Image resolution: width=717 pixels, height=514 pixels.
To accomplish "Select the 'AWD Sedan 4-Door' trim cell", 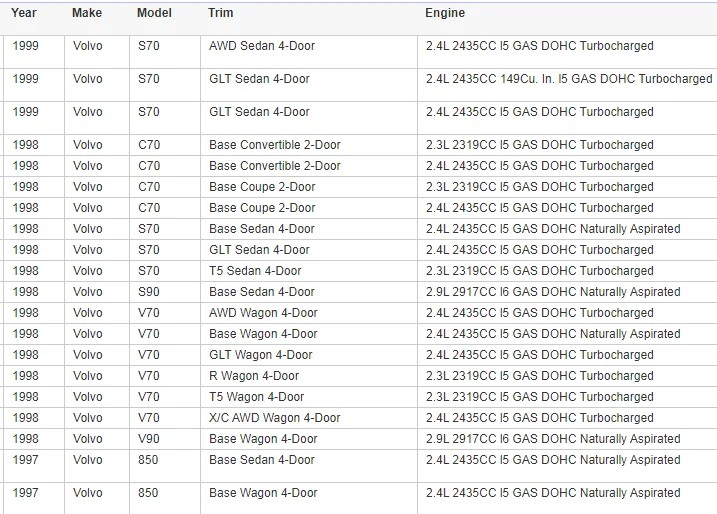I will point(262,46).
